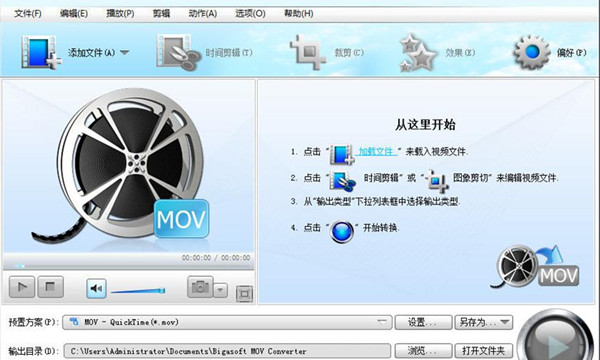Click the 设置... button
600x360 pixels.
[423, 322]
